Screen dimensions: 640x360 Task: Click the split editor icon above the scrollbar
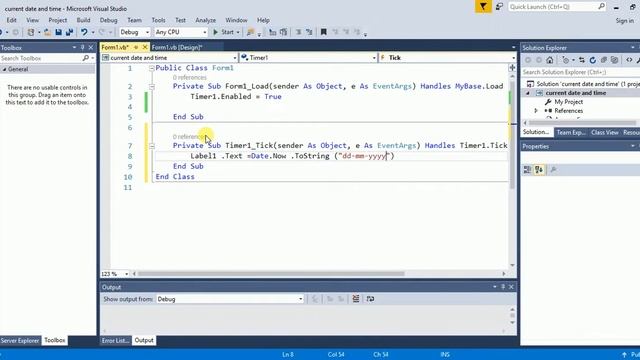(512, 67)
